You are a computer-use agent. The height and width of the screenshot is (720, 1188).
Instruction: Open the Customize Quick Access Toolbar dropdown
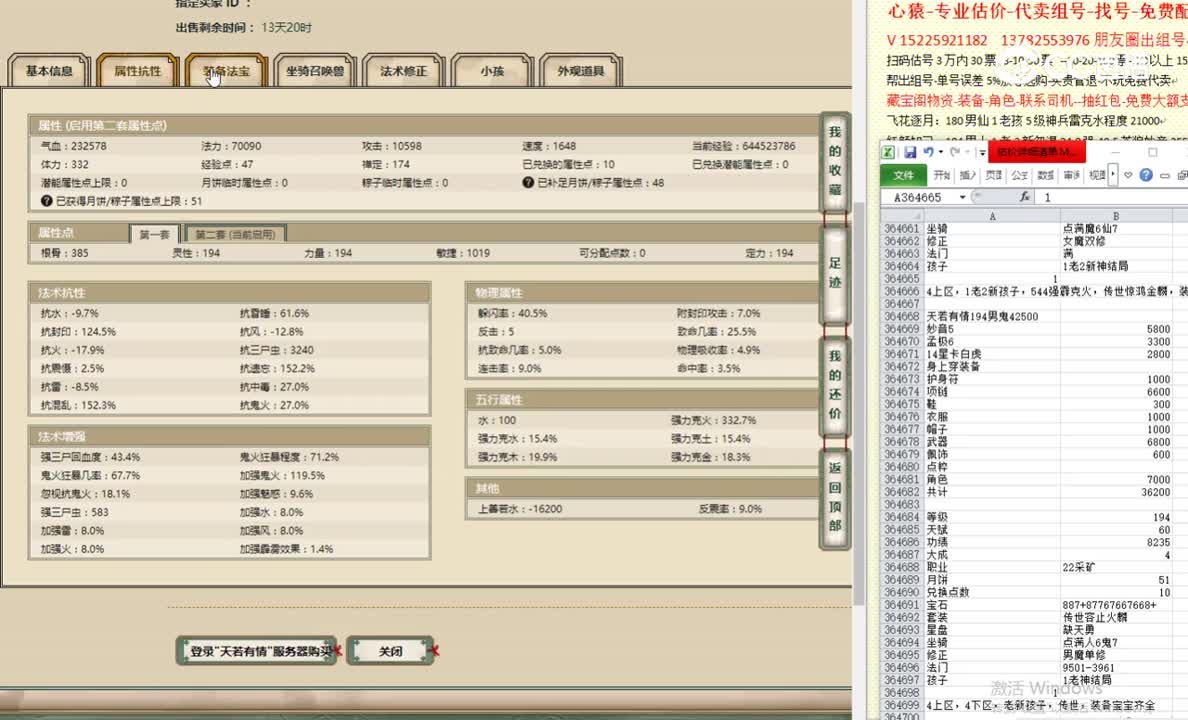coord(981,151)
